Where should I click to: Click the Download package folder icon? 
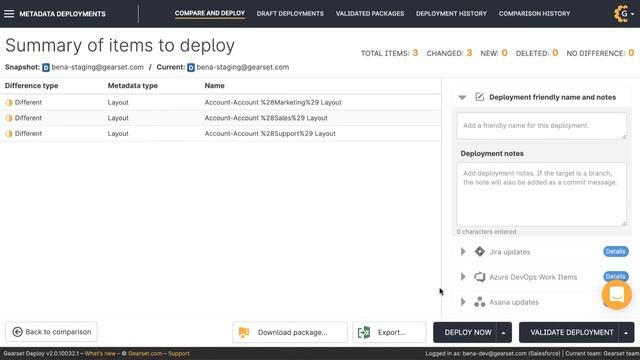click(244, 332)
